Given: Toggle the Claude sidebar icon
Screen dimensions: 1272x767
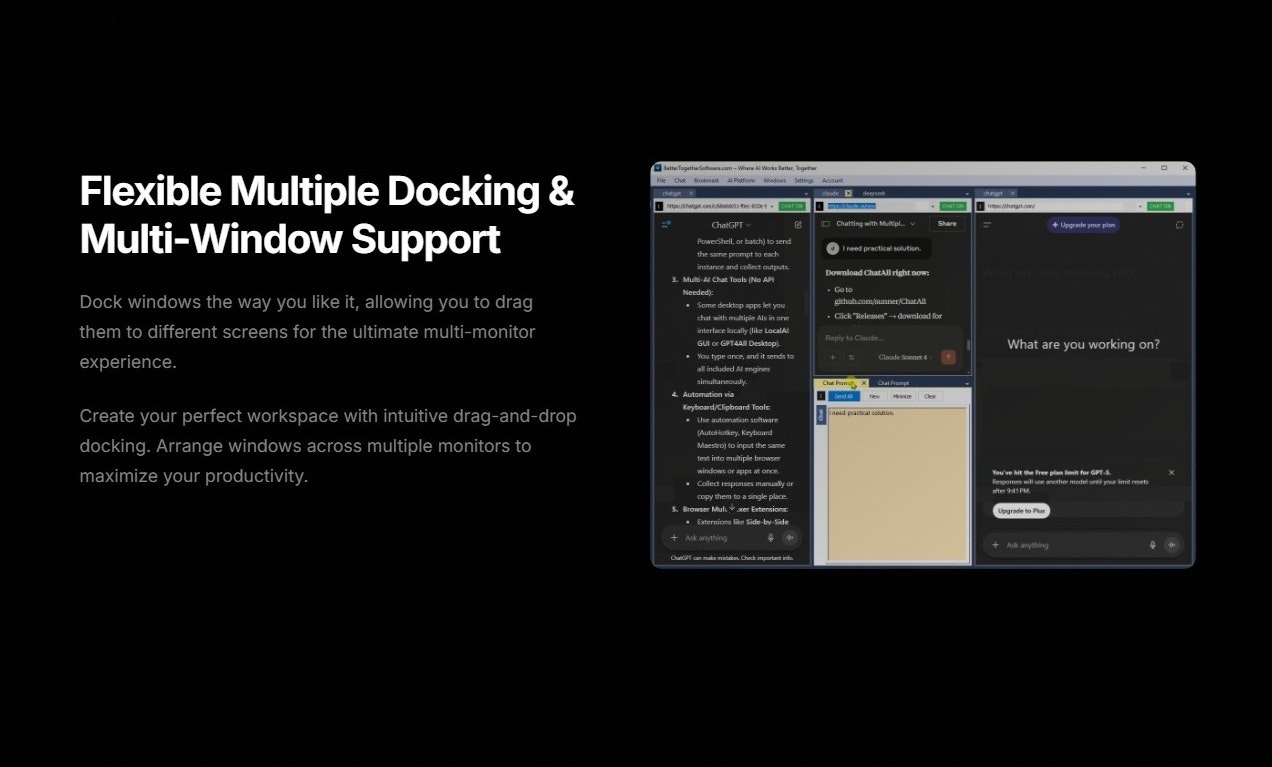Looking at the screenshot, I should tap(826, 224).
